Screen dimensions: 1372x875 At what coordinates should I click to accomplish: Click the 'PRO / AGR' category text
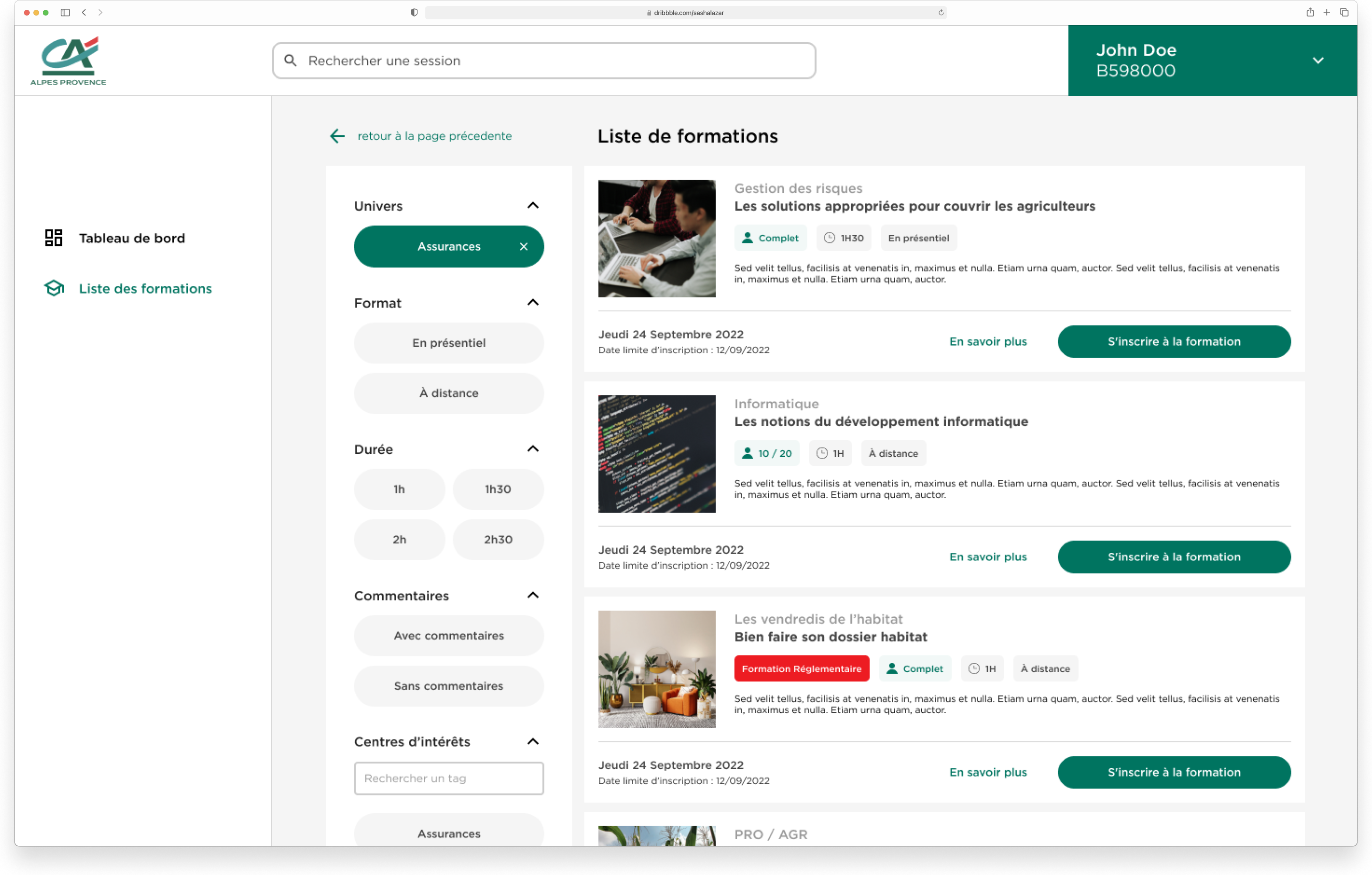click(771, 834)
